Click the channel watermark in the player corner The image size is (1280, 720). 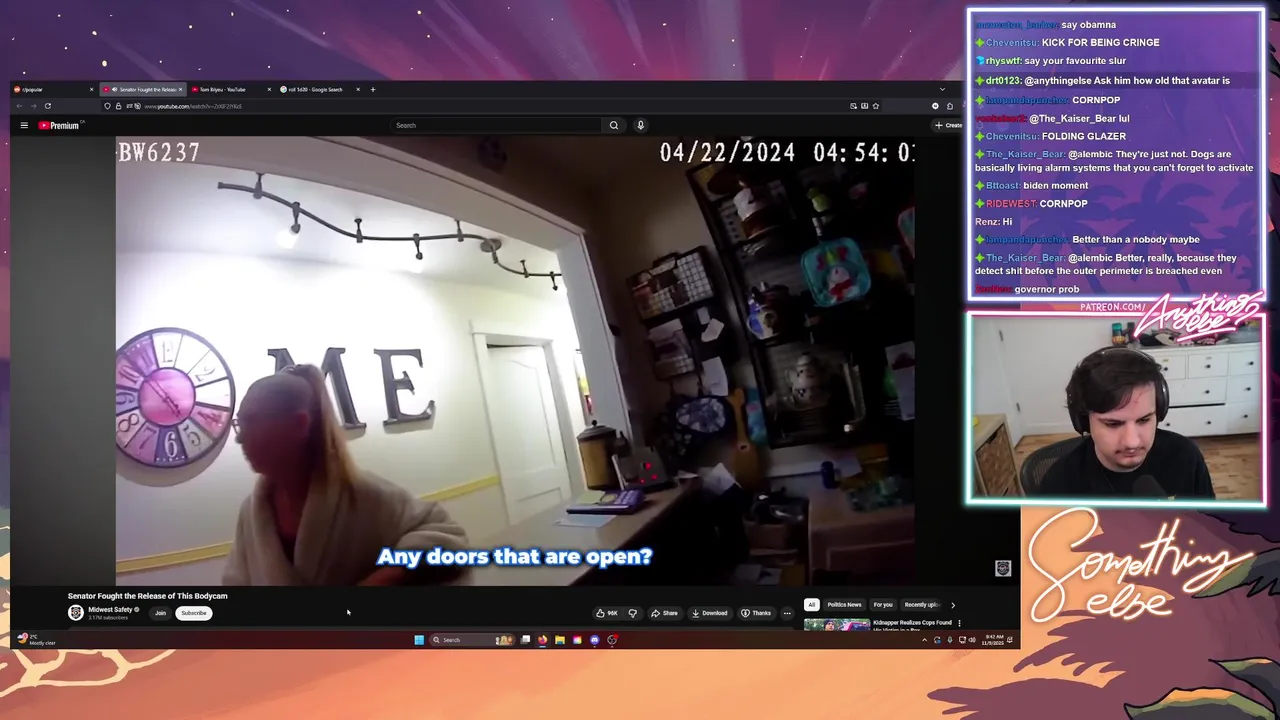(1003, 568)
